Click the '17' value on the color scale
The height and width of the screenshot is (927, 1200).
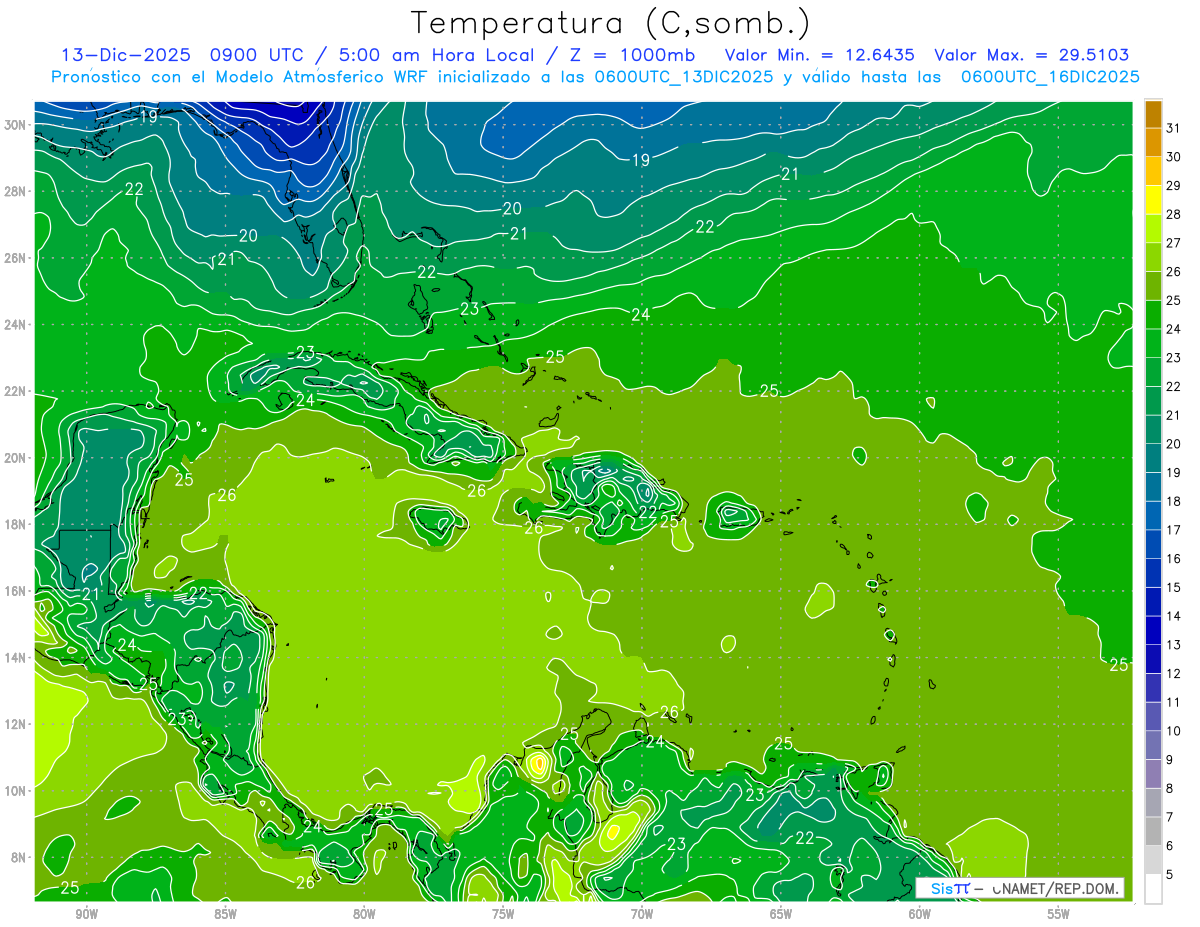click(1174, 530)
